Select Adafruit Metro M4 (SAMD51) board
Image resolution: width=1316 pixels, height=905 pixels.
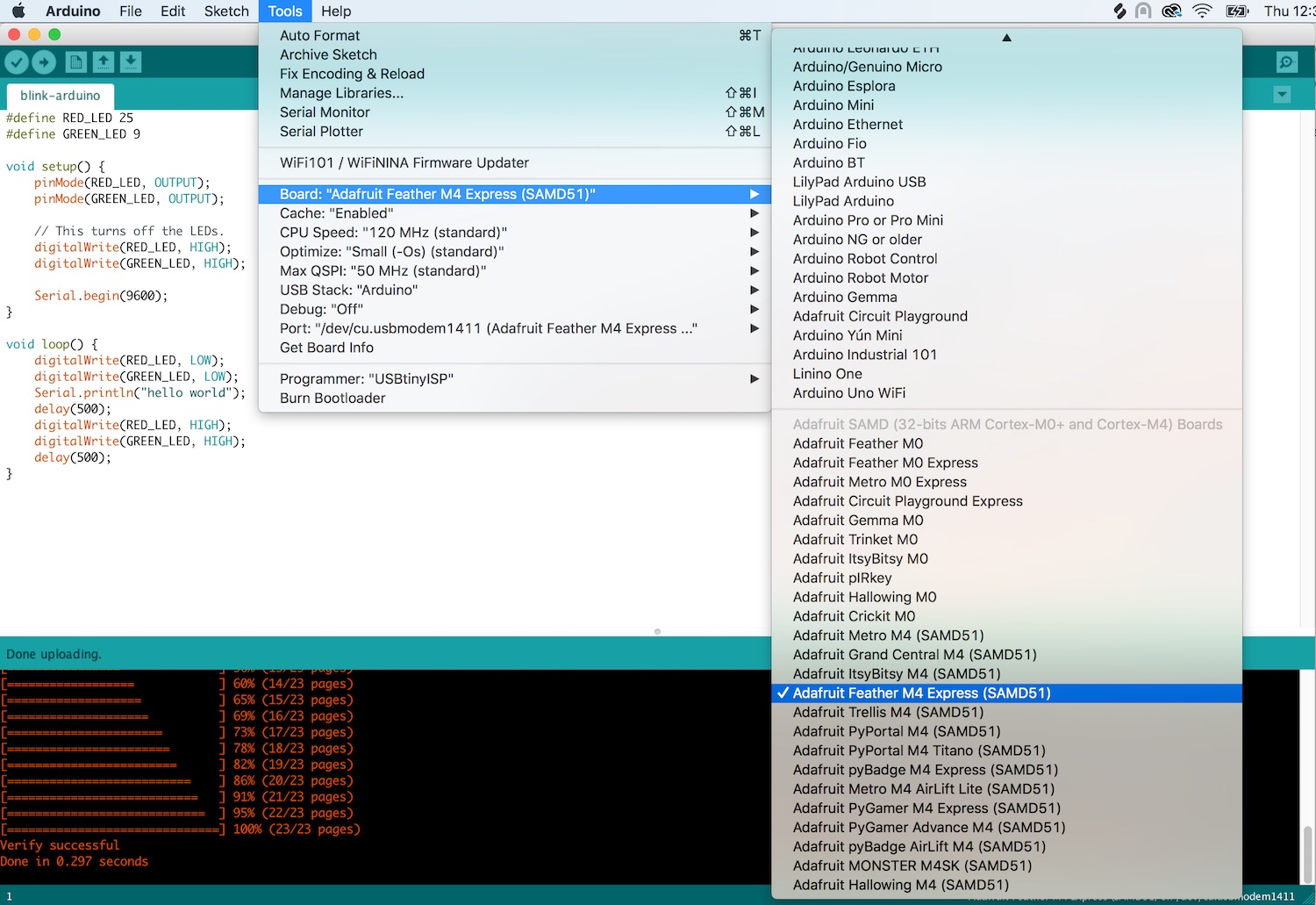coord(1007,636)
